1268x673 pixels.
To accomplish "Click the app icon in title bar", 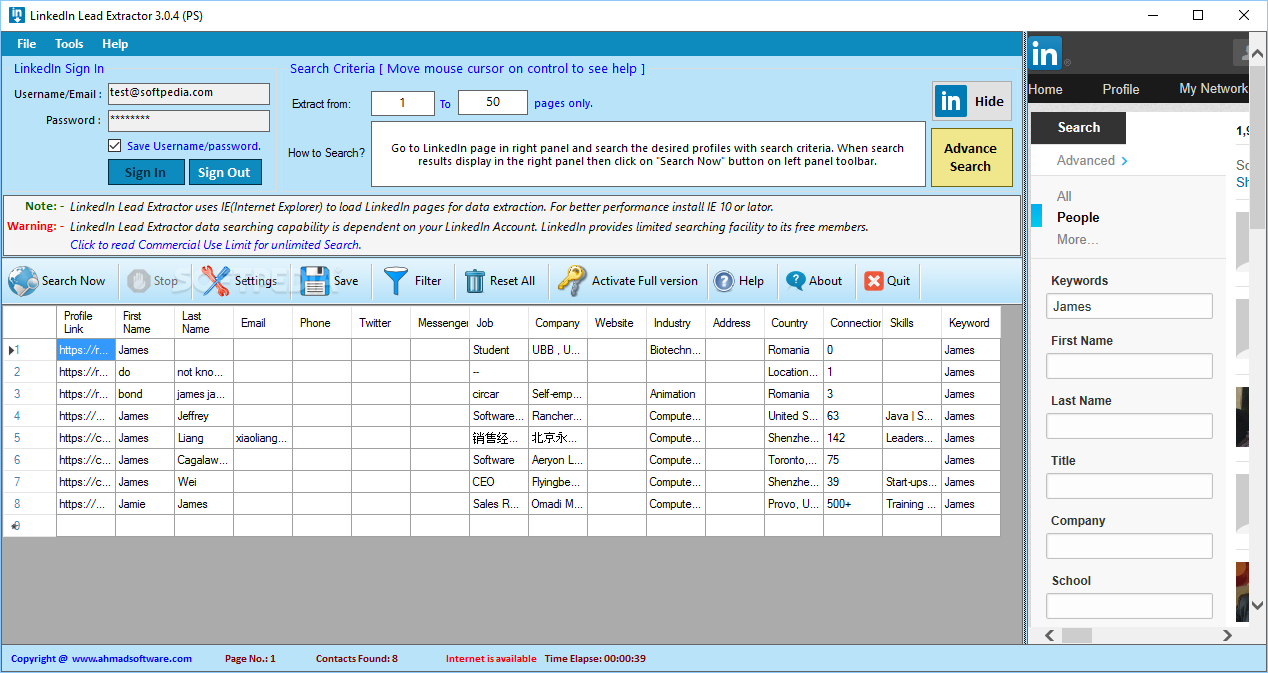I will click(x=17, y=14).
